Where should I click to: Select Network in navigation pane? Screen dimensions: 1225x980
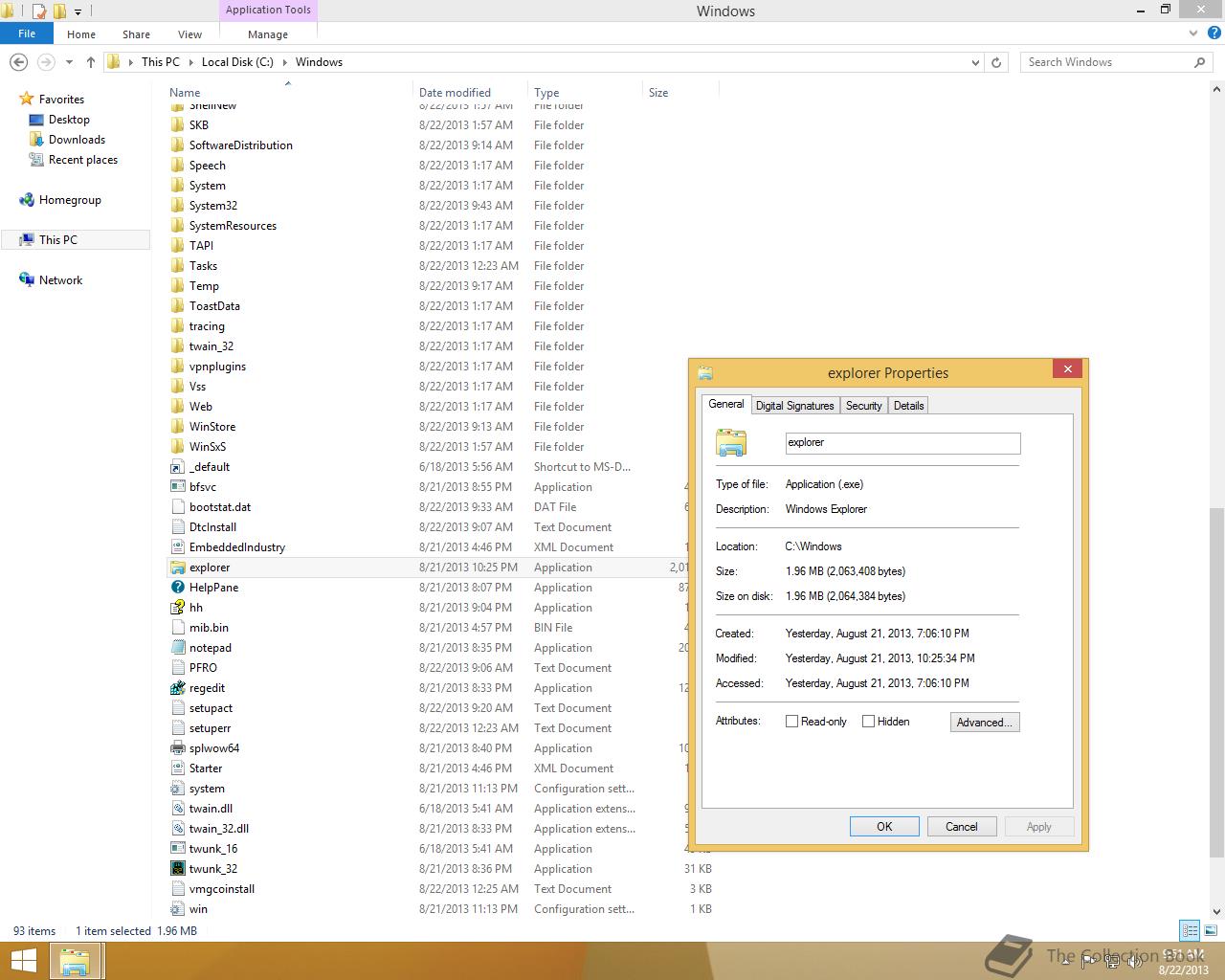tap(60, 280)
